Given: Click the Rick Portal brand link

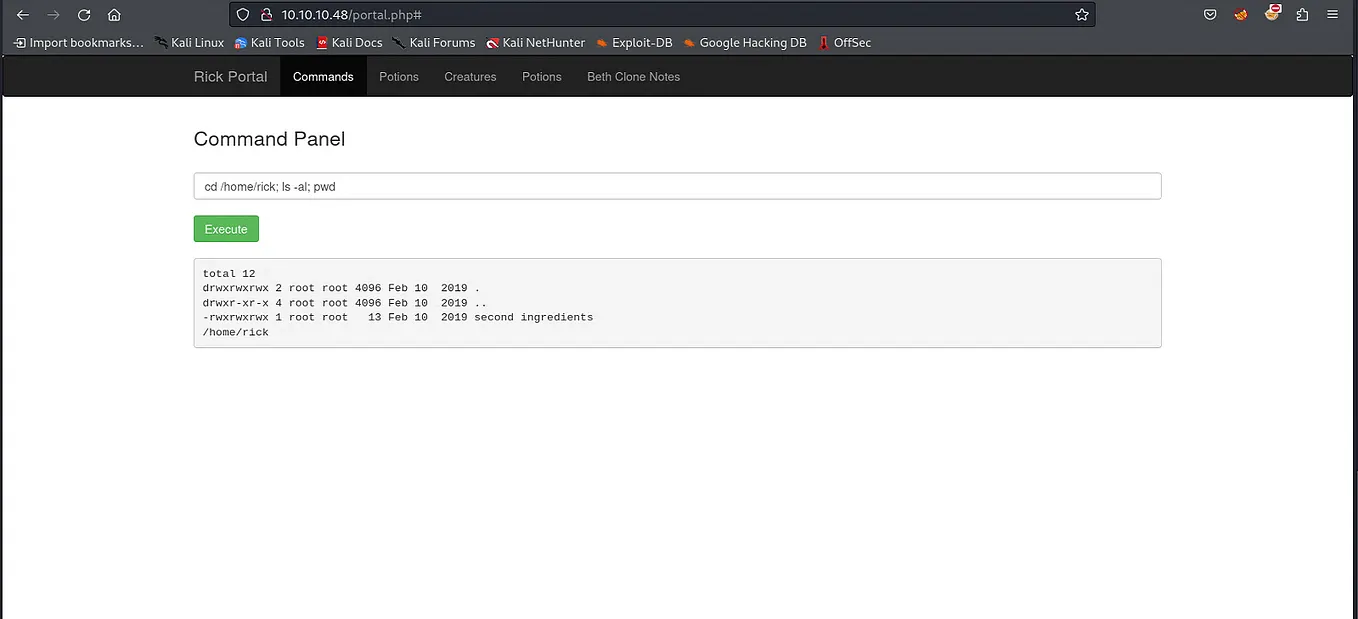Looking at the screenshot, I should point(229,76).
